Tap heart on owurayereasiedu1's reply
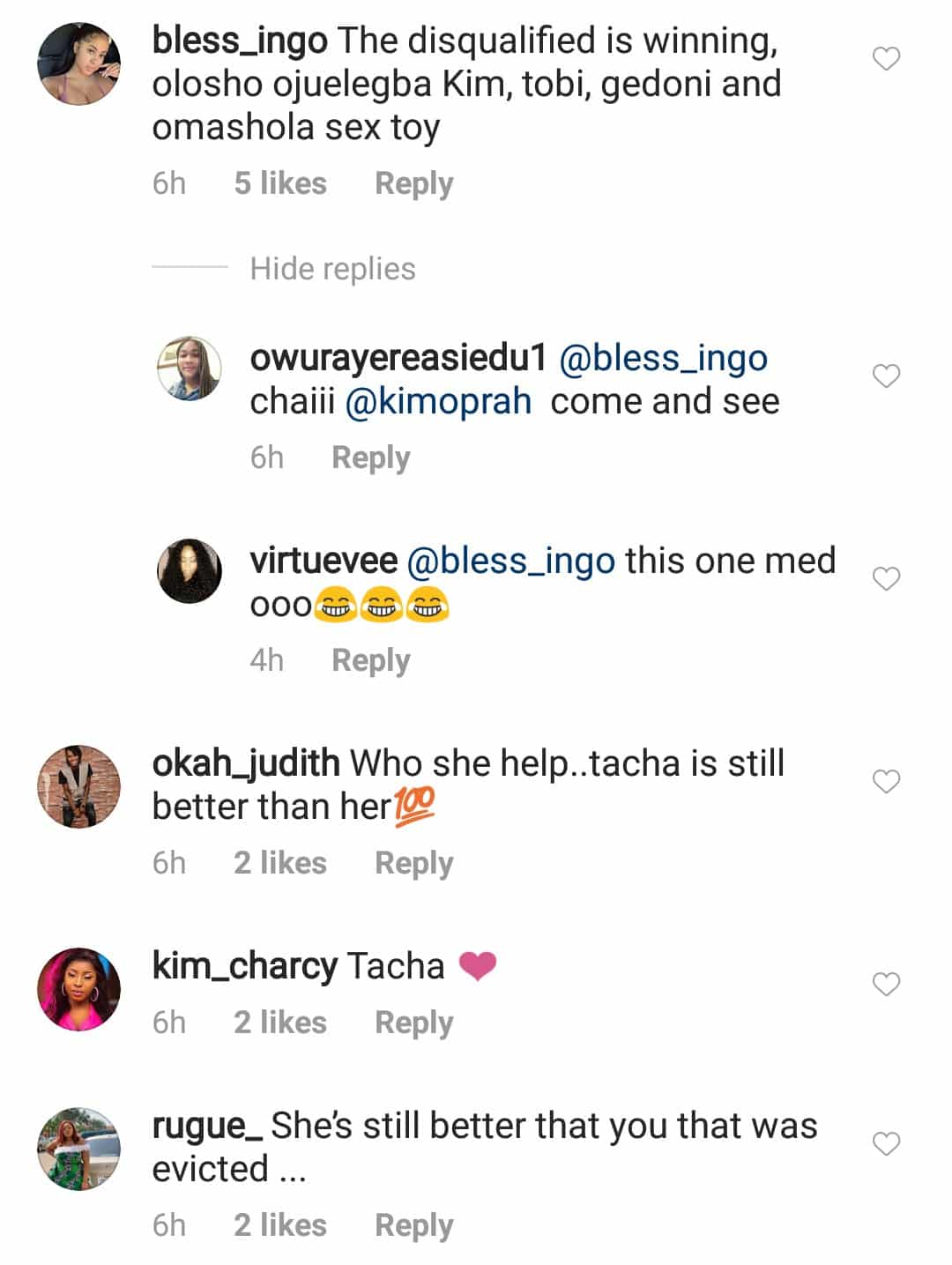The width and height of the screenshot is (952, 1265). point(886,376)
